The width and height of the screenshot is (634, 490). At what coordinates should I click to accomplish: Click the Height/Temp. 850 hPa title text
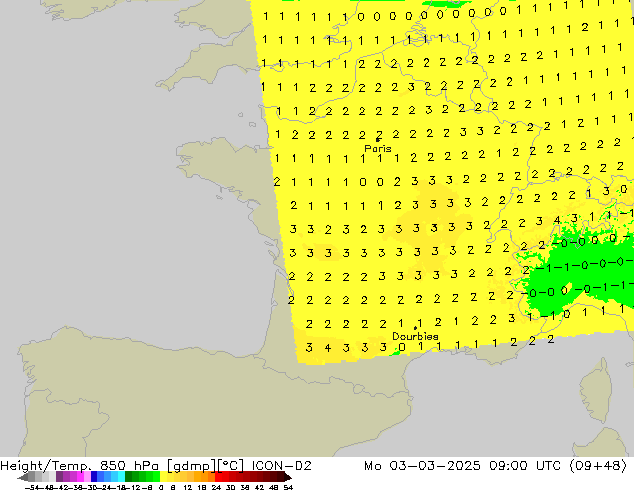79,466
